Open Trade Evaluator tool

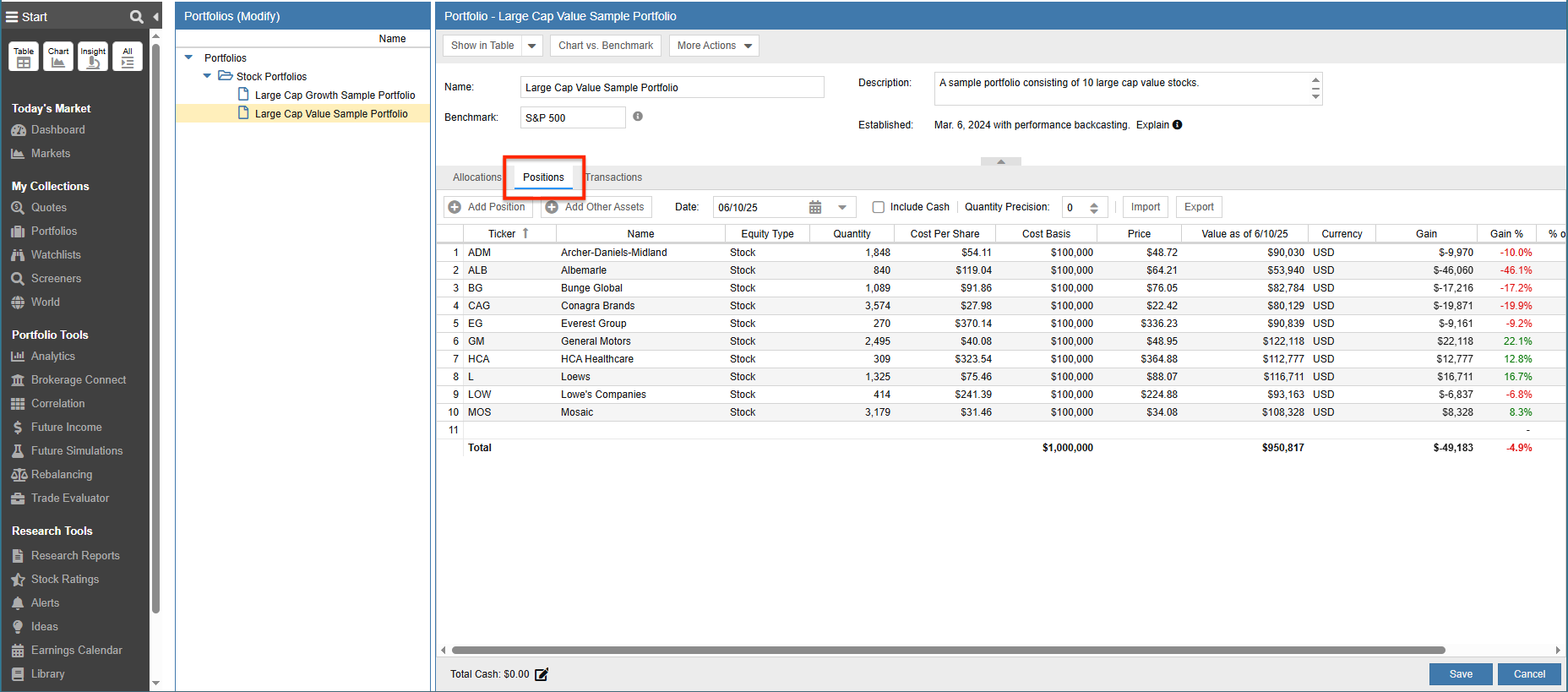60,499
